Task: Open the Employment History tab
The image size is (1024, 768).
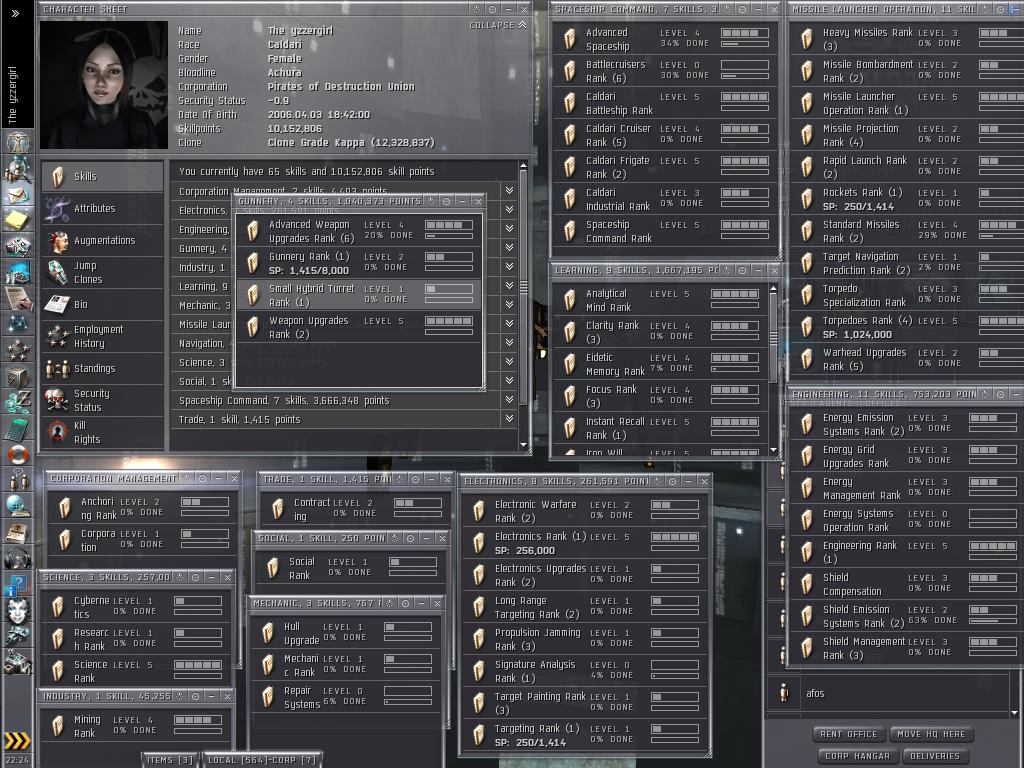Action: click(103, 336)
